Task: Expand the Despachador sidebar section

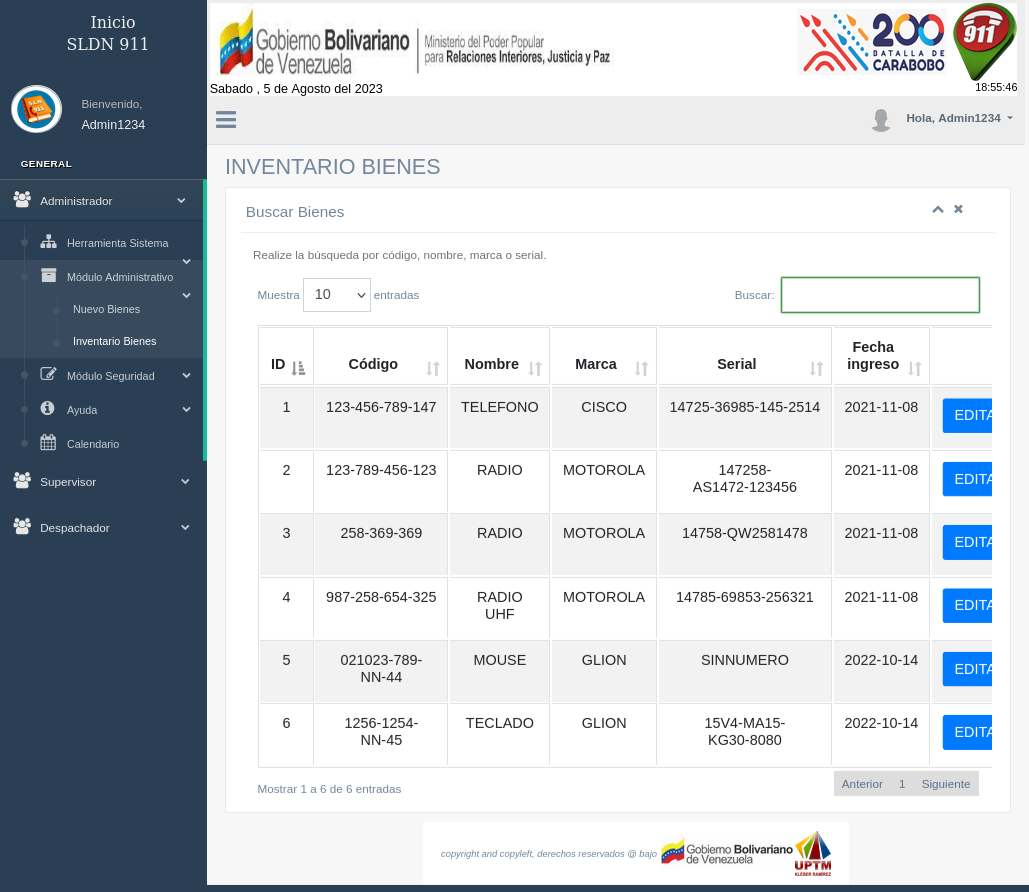Action: [100, 528]
